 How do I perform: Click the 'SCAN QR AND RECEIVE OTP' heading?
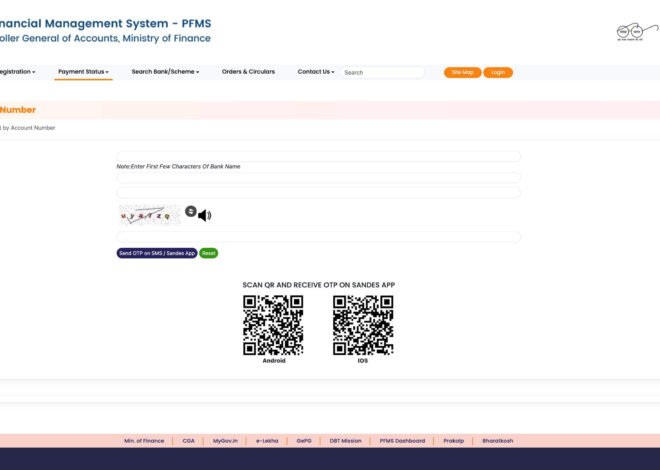[319, 285]
